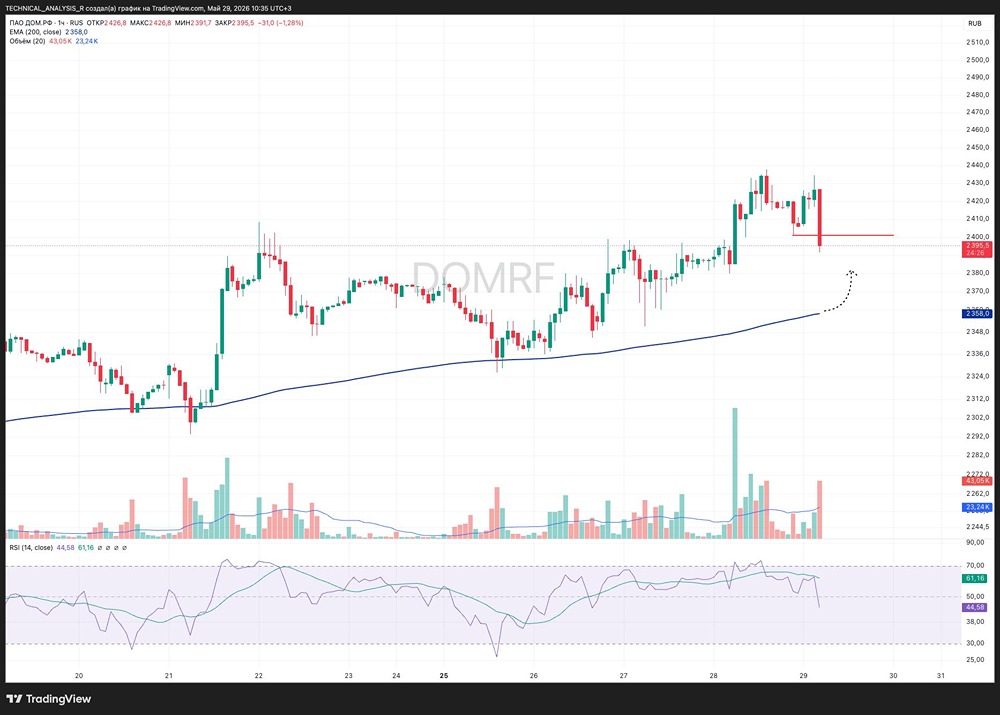Click the red 43,05K volume value in legend
Screen dimensions: 1000x715
[61, 41]
